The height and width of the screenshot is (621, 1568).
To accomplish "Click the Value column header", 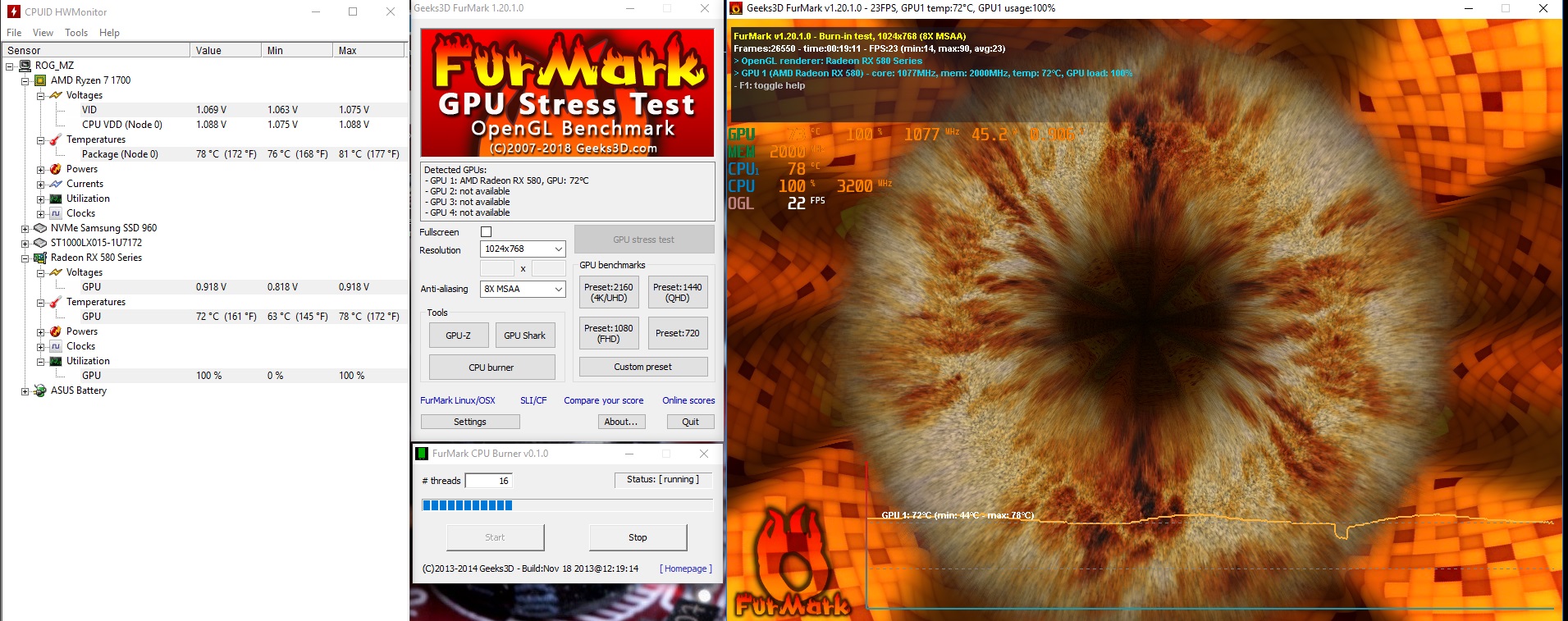I will point(226,50).
